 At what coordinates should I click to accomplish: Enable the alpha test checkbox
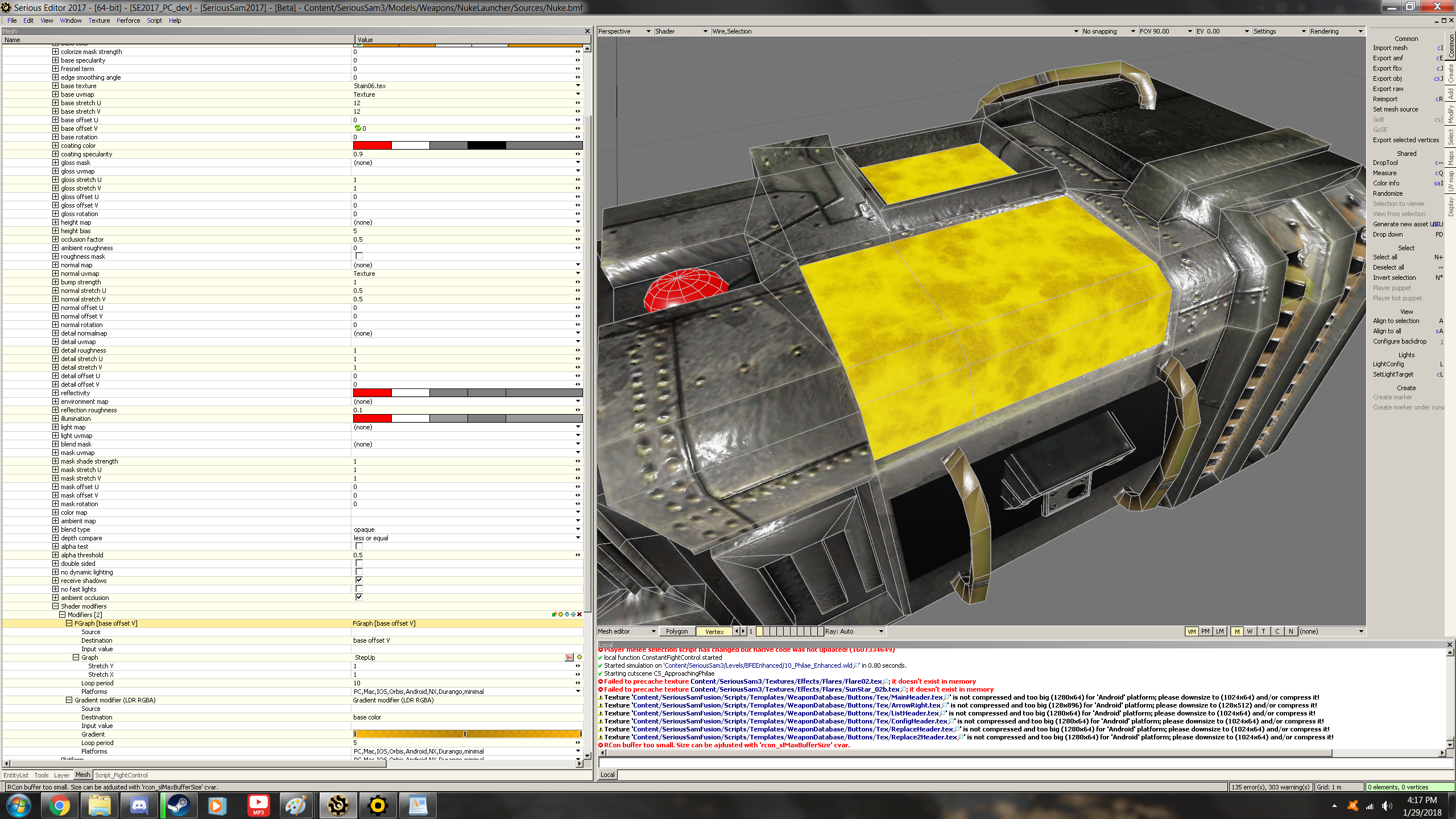(x=359, y=547)
